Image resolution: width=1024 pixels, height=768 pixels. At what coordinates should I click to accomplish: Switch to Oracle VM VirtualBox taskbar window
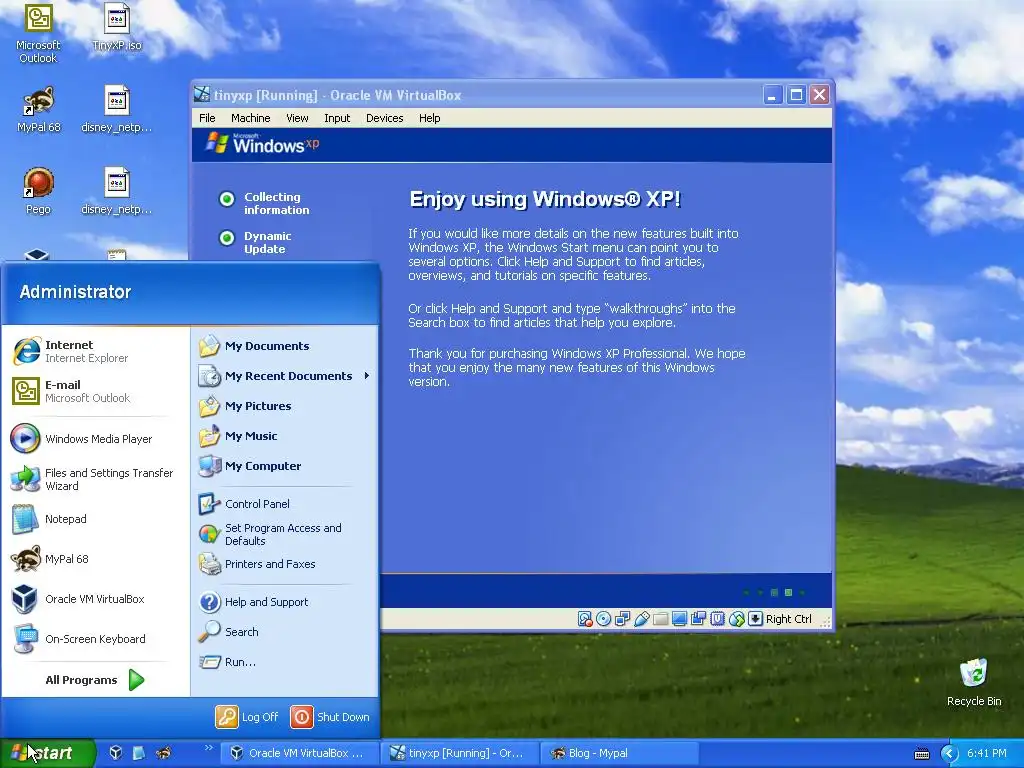tap(299, 754)
